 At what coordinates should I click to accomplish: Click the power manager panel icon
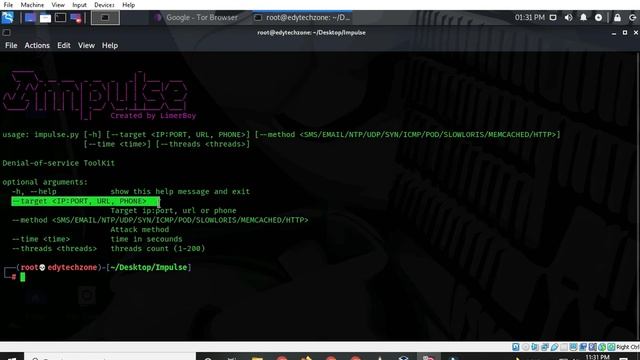(598, 18)
